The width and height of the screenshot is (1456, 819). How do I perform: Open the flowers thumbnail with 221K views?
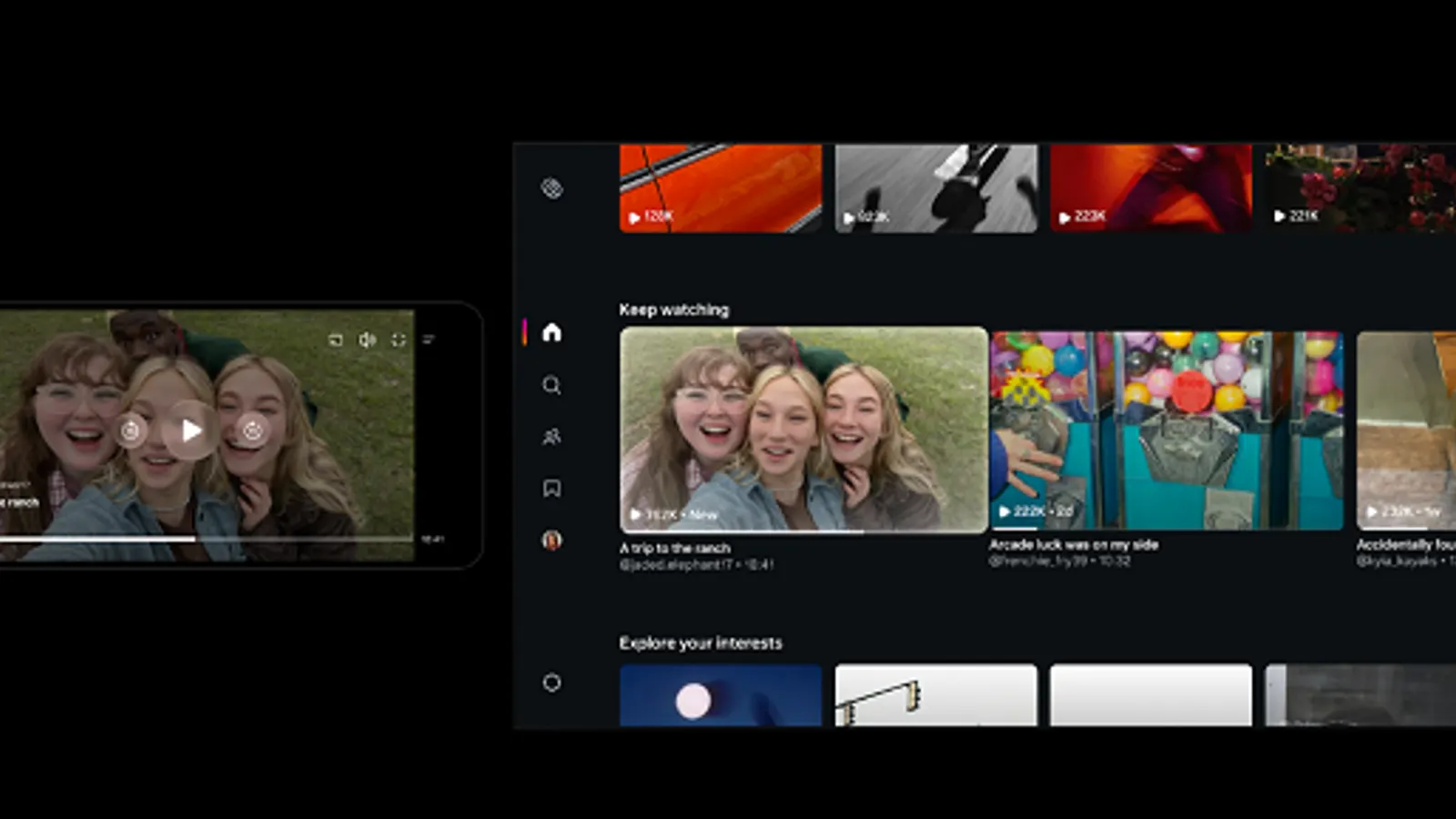point(1360,188)
